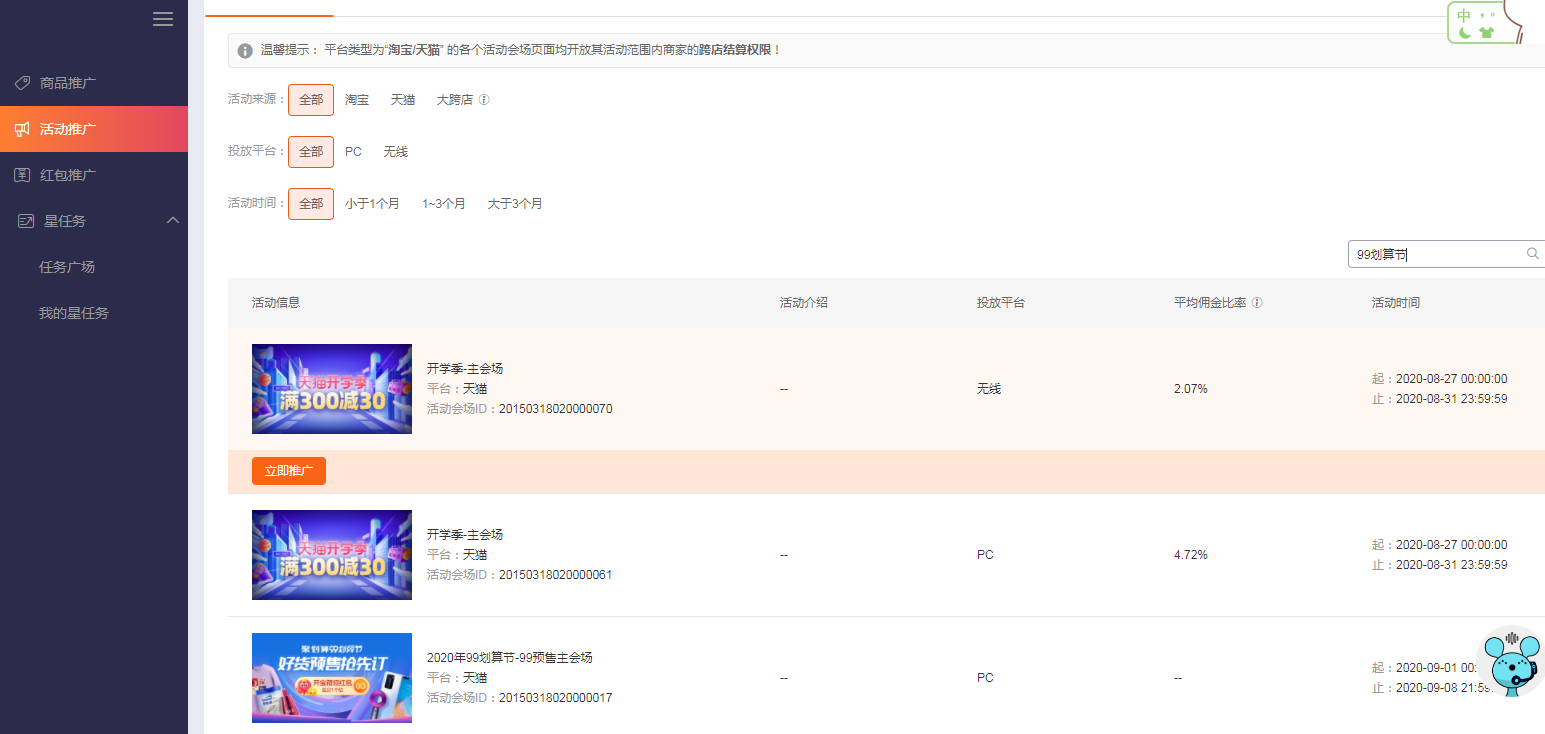1545x734 pixels.
Task: Filter 活动来源 by 天猫
Action: 403,100
